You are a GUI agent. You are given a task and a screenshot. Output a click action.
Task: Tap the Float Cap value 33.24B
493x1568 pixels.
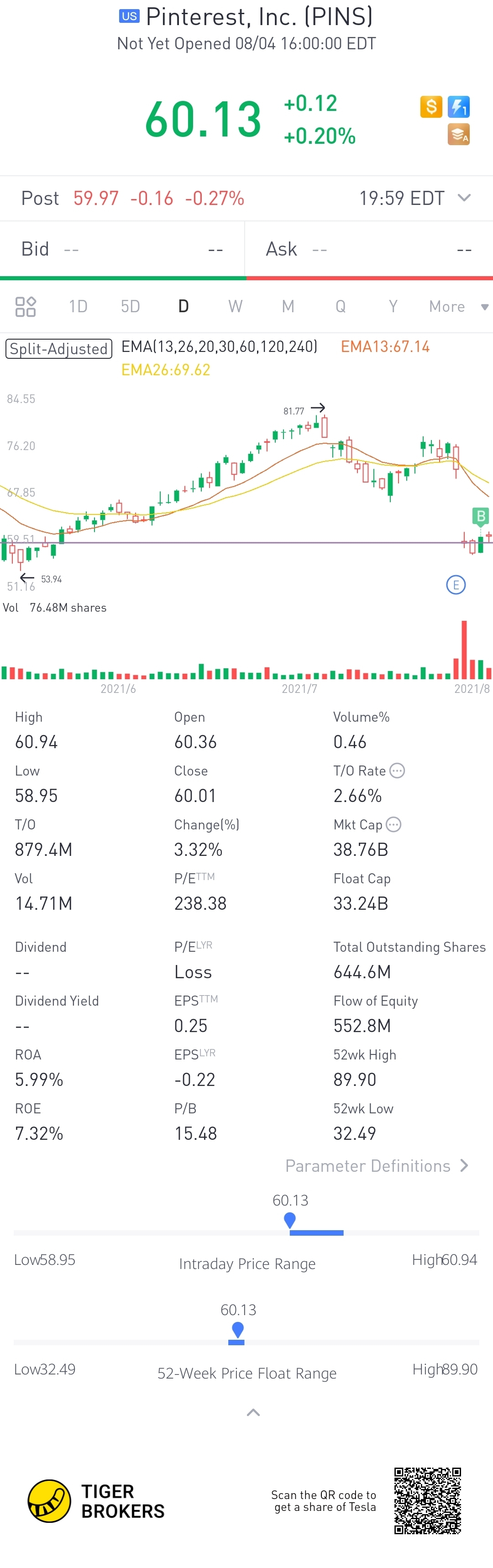coord(360,903)
